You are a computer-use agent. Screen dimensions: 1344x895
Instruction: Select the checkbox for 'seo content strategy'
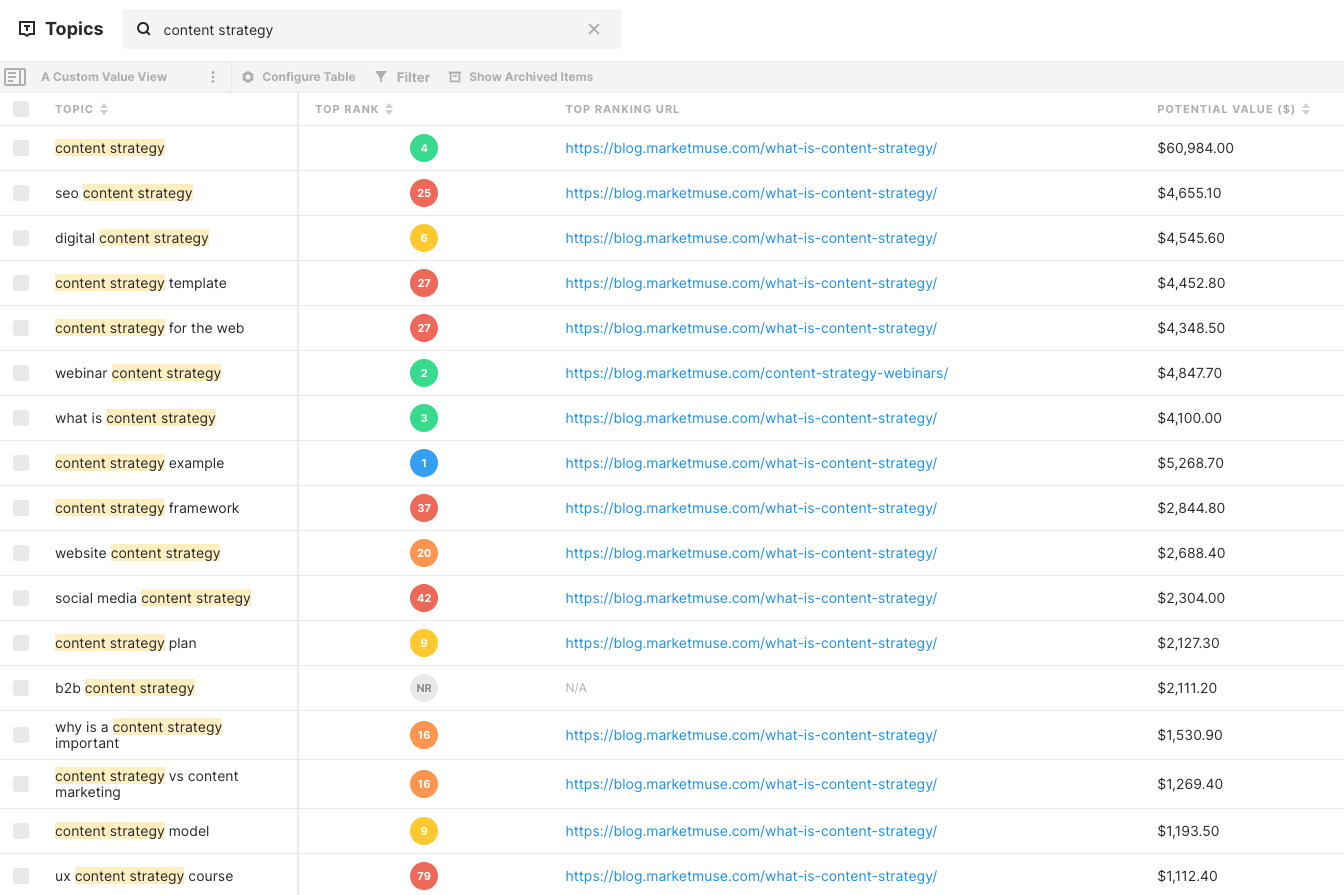point(21,192)
